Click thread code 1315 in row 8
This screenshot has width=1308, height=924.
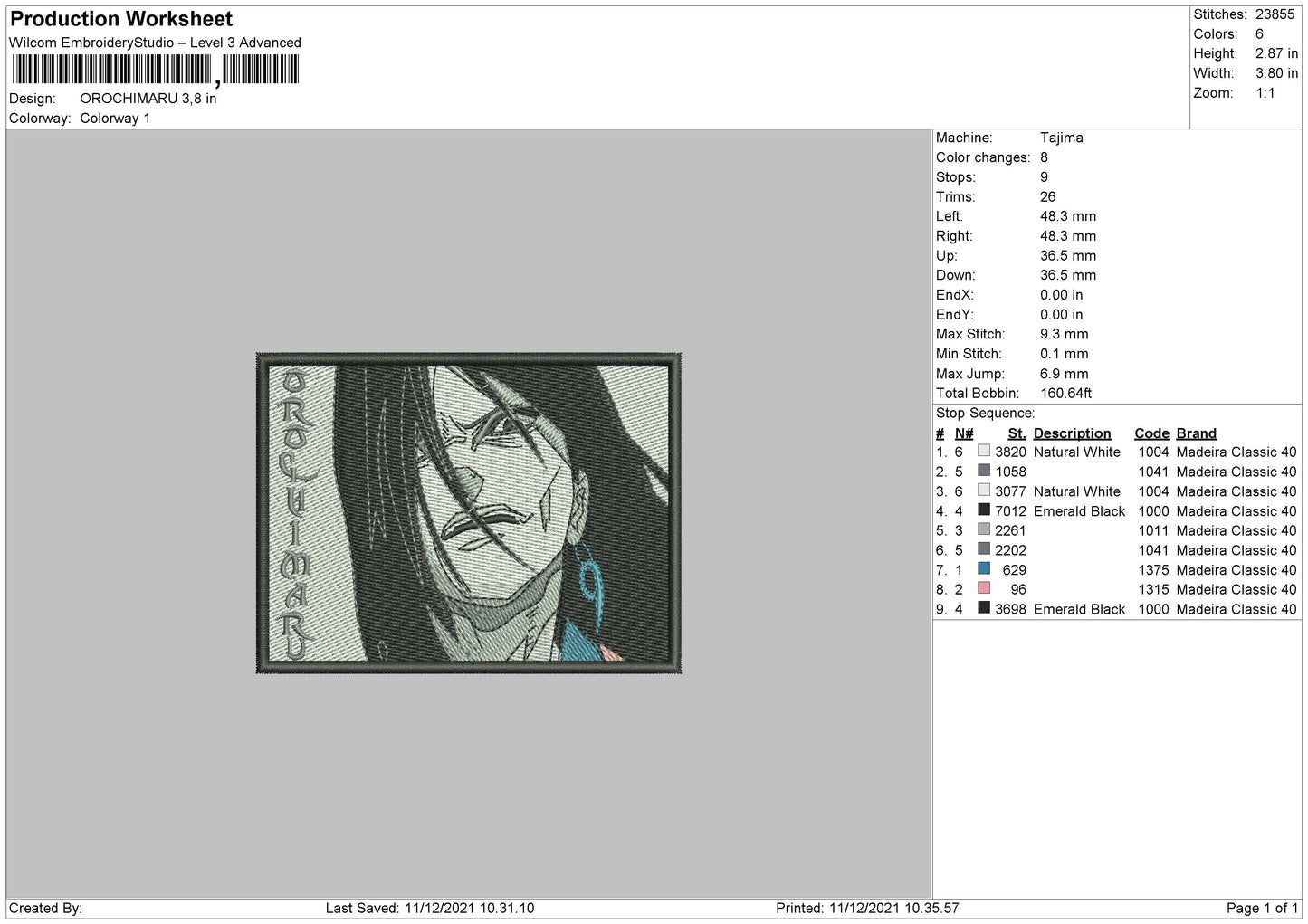coord(1153,590)
